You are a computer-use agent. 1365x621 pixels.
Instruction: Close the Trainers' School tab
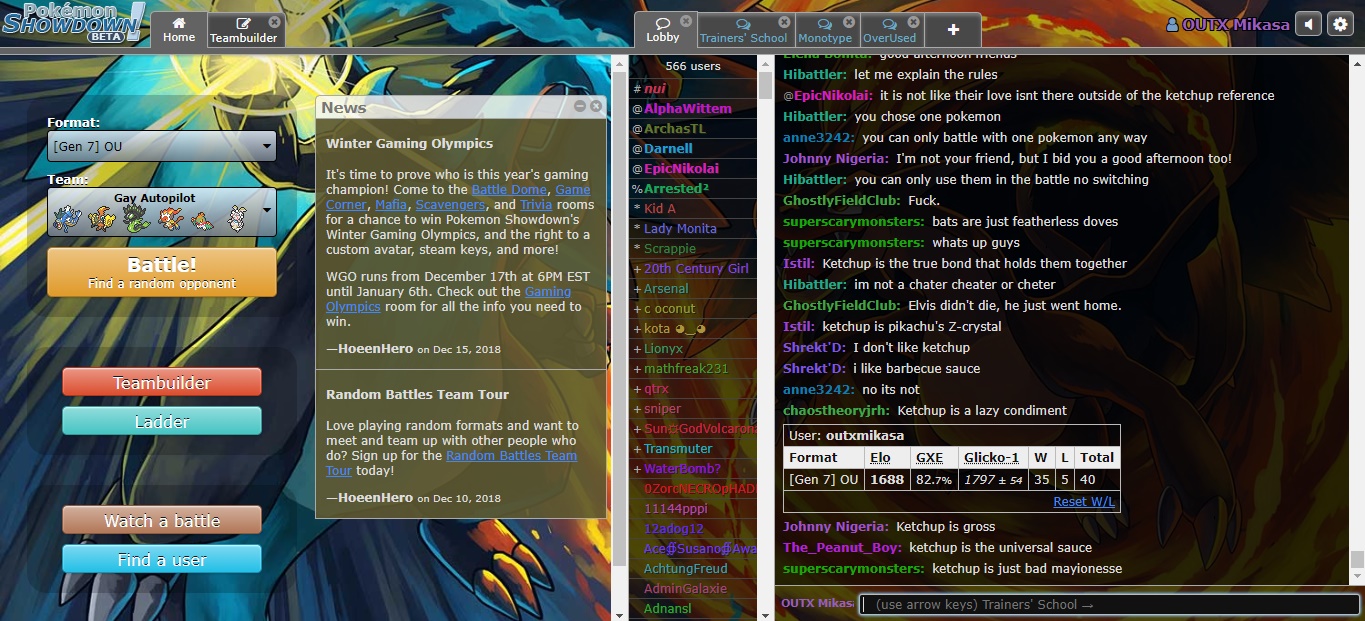(x=784, y=21)
